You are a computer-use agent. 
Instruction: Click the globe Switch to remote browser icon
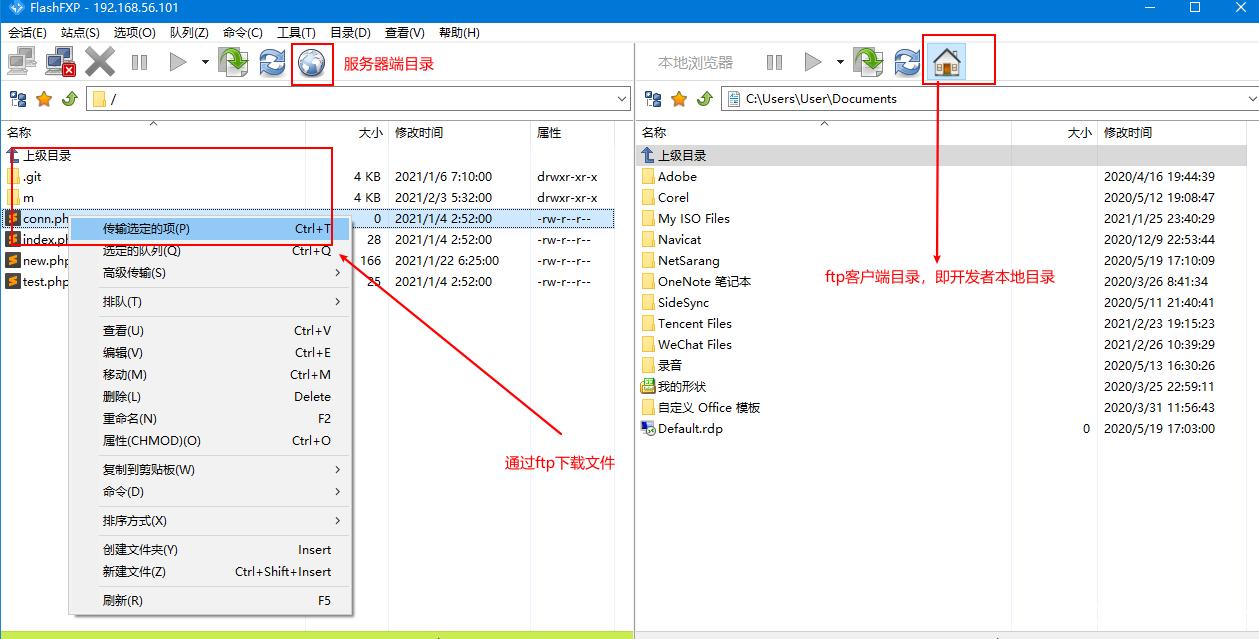point(312,63)
